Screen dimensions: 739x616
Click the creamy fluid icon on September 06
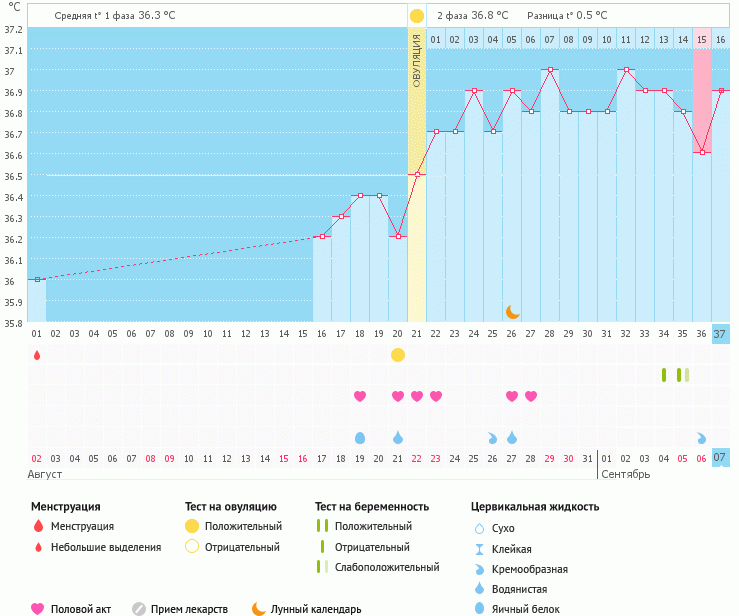[701, 438]
